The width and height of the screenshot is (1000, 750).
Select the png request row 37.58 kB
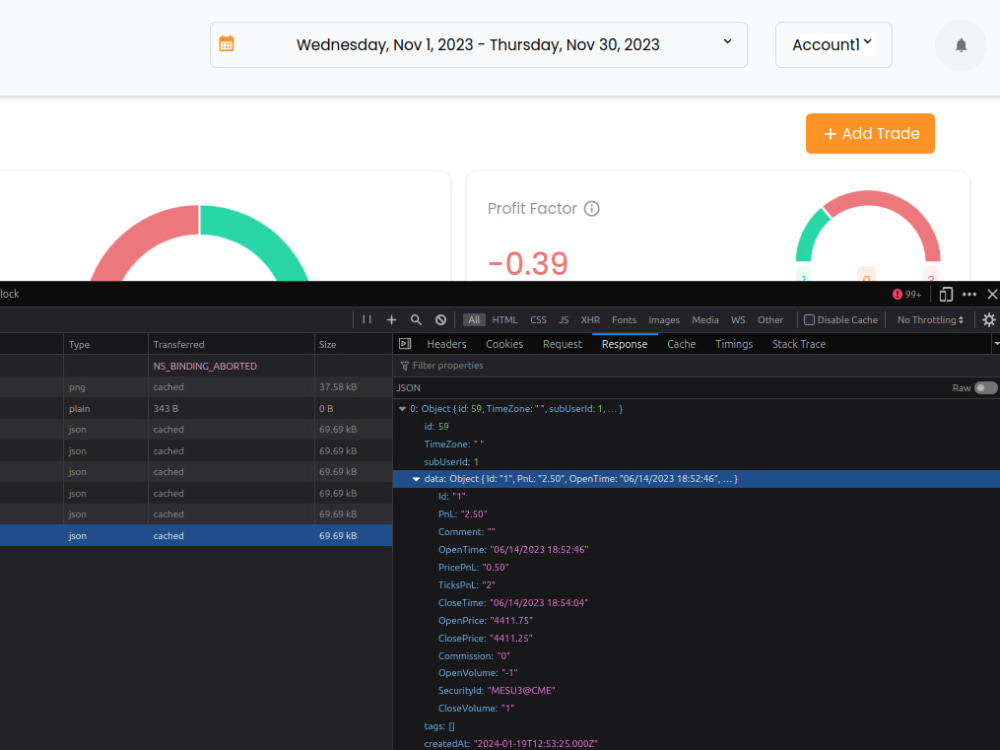click(x=196, y=387)
